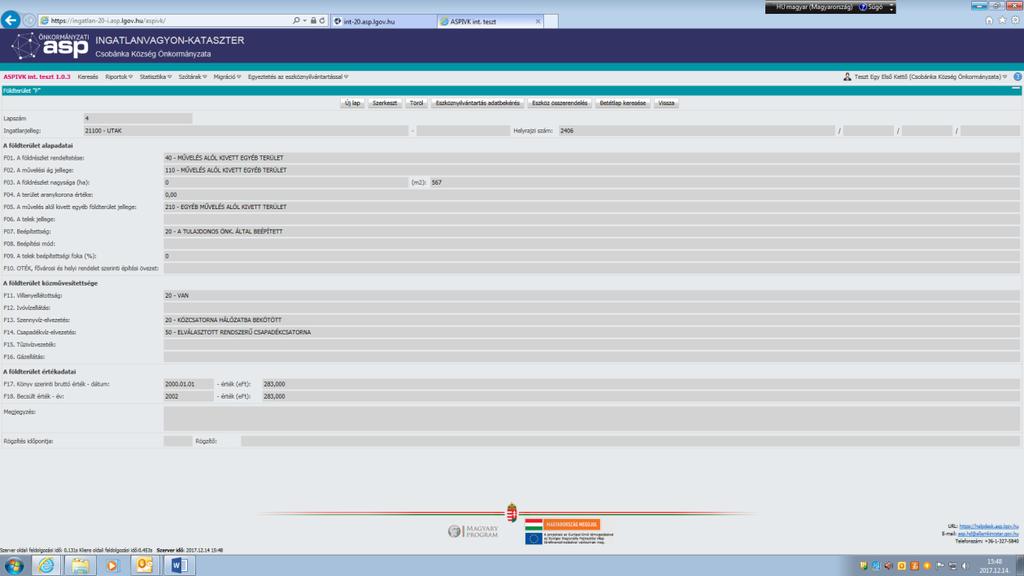Image resolution: width=1024 pixels, height=576 pixels.
Task: Click the ASPIVK int. teszt 1.0.3 title
Action: [37, 76]
